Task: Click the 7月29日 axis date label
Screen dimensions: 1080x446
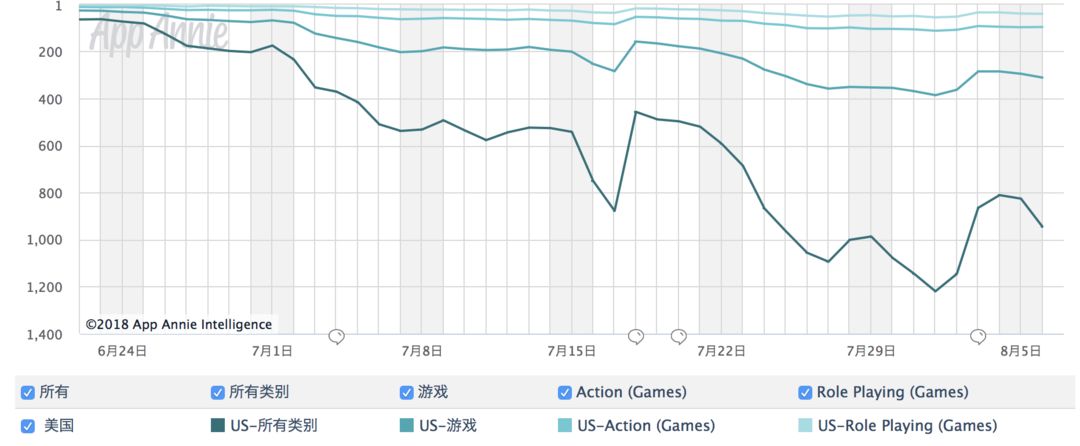Action: click(871, 352)
